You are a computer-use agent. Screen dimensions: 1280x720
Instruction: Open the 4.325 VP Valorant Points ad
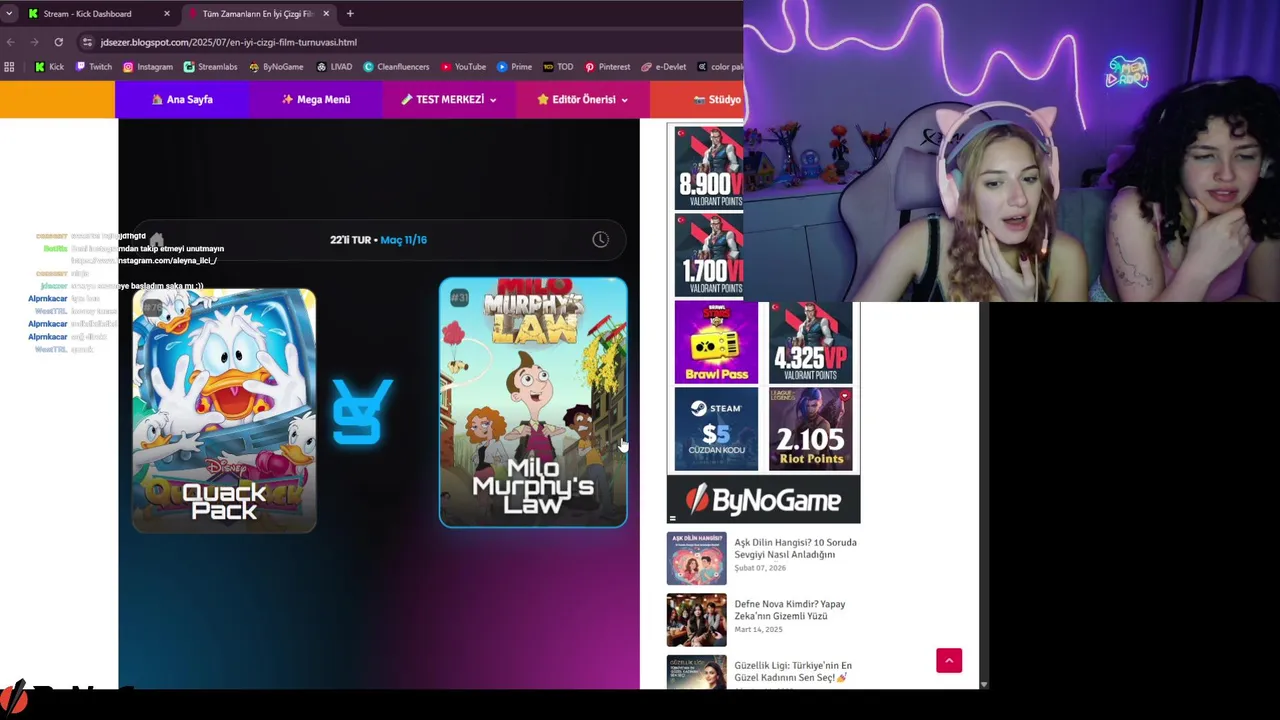pos(810,343)
